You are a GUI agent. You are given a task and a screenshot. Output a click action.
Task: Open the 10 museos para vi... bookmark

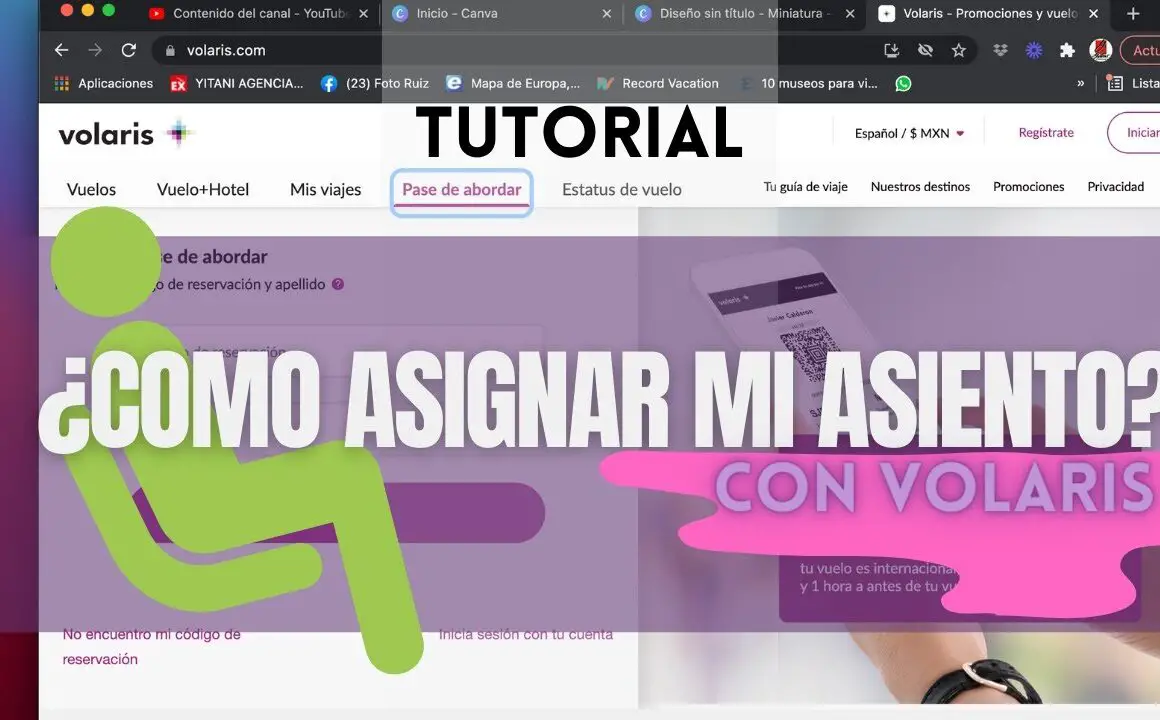click(x=809, y=84)
